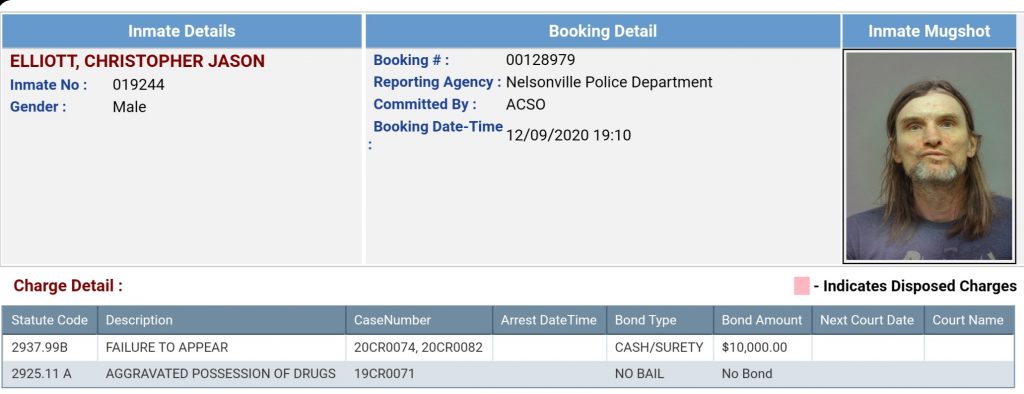Select the AGGRAVATED POSSESSION OF DRUGS row
1024x394 pixels.
[508, 374]
